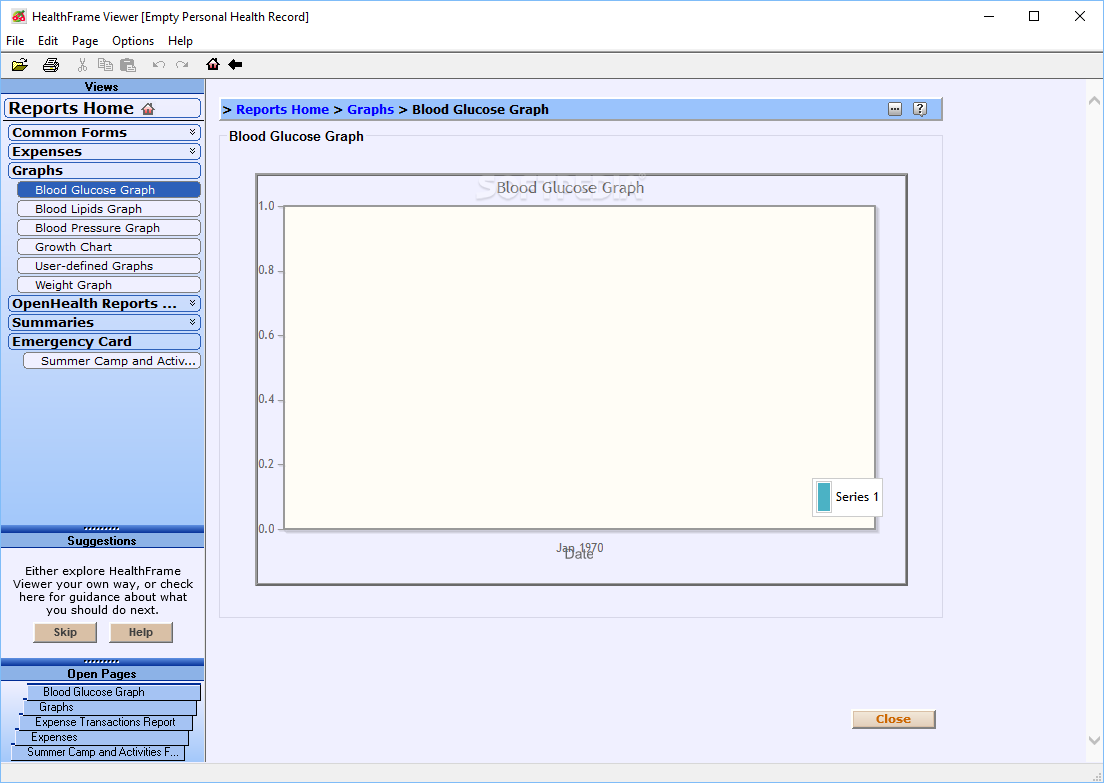Click the orange Close button

893,719
